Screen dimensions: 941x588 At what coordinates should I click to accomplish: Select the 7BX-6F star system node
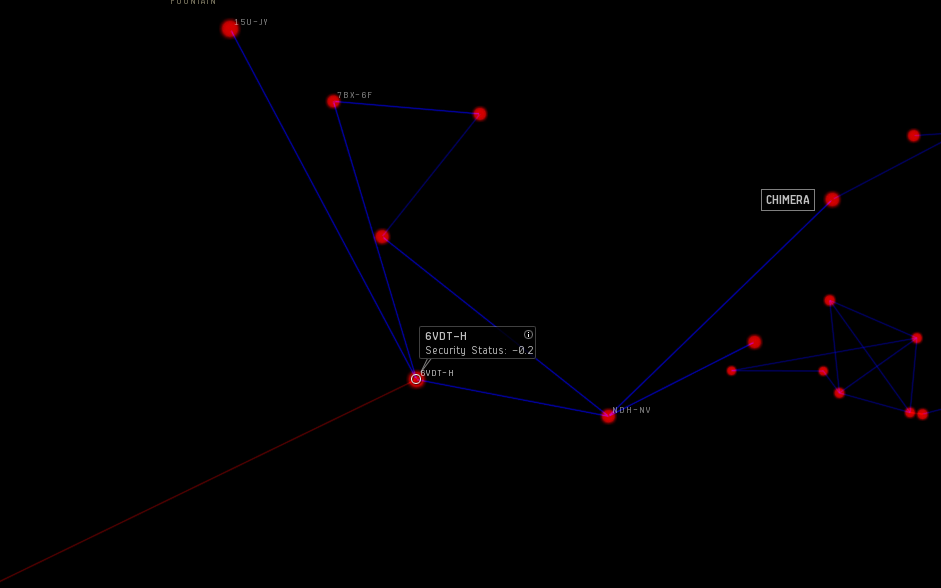[x=334, y=101]
